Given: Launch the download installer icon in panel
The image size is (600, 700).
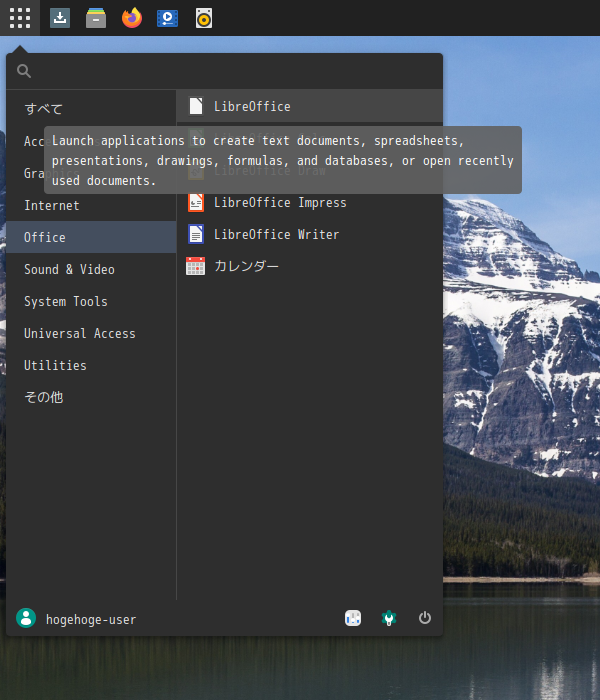Looking at the screenshot, I should [x=60, y=18].
